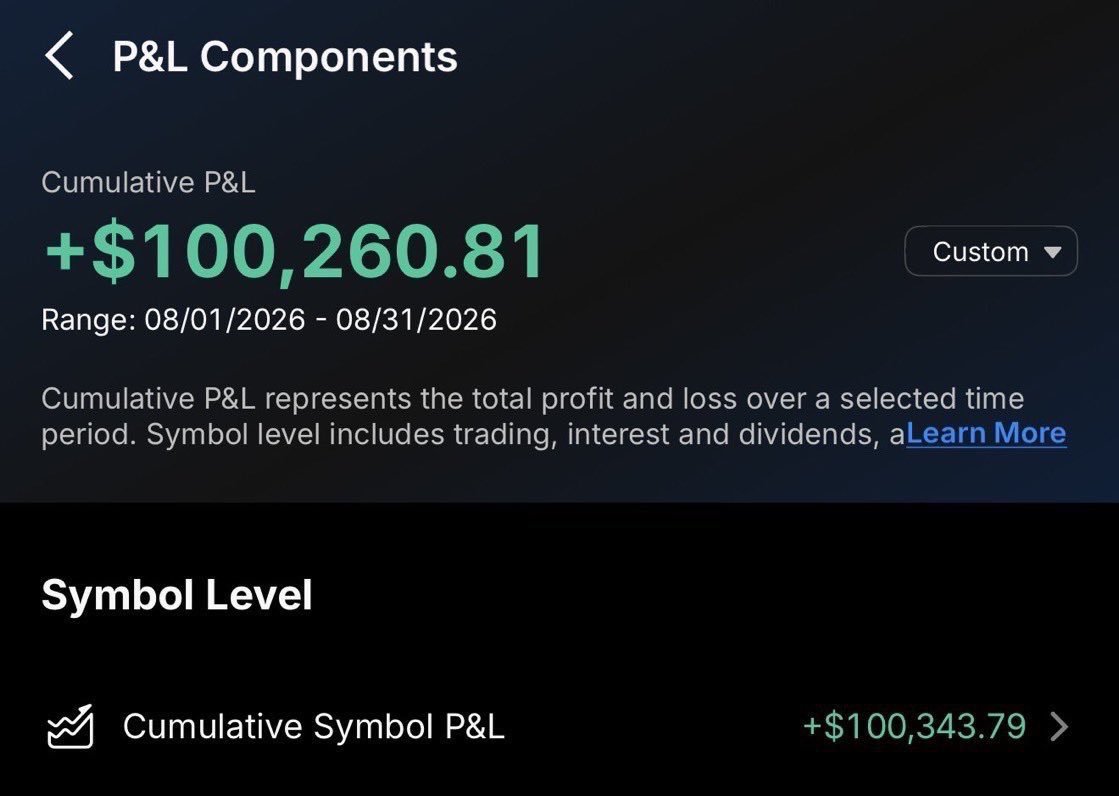1119x796 pixels.
Task: Click the date range 08/01/2026 - 08/31/2026
Action: click(320, 319)
